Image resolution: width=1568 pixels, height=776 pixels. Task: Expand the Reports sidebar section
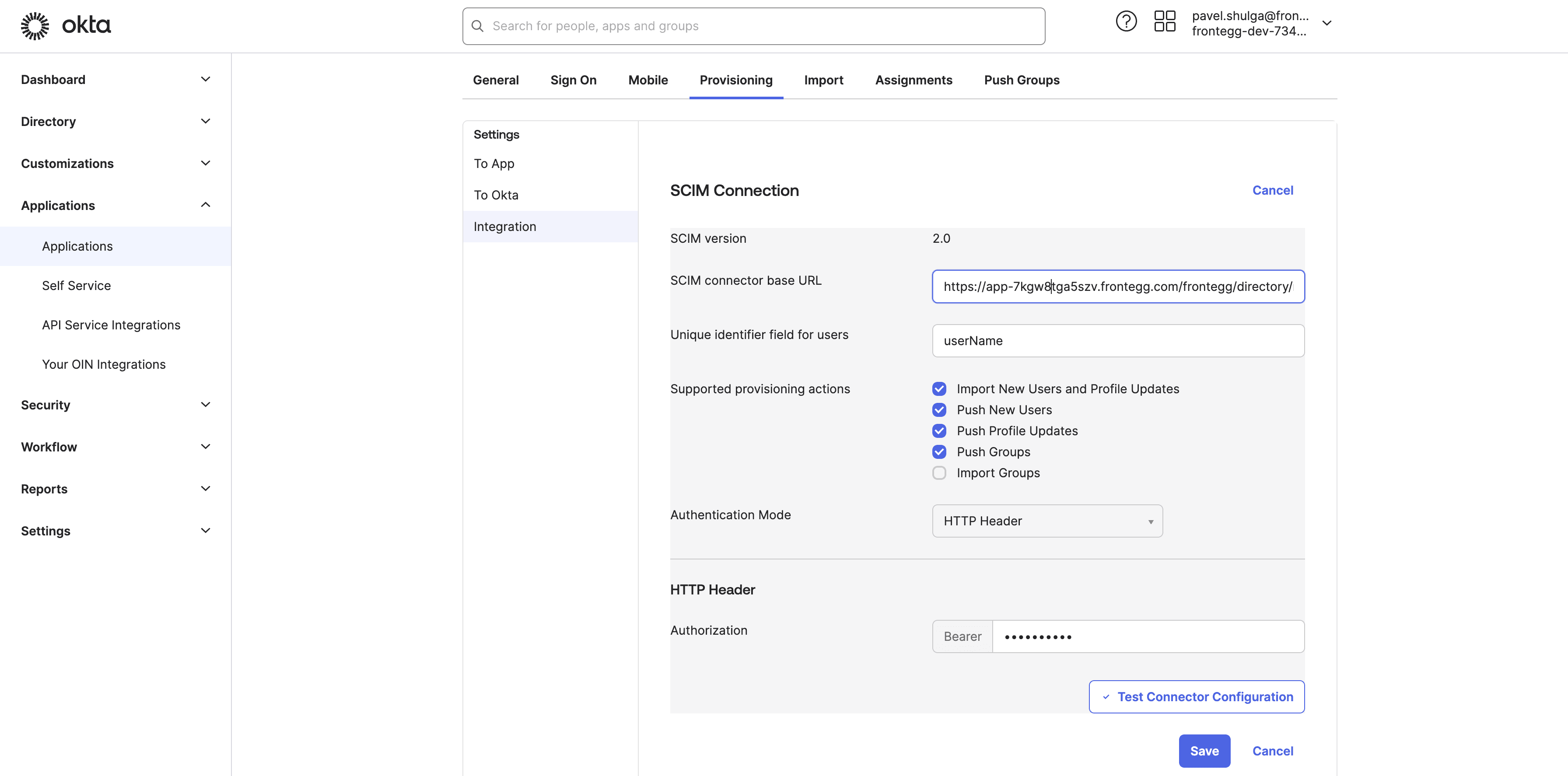(x=115, y=489)
